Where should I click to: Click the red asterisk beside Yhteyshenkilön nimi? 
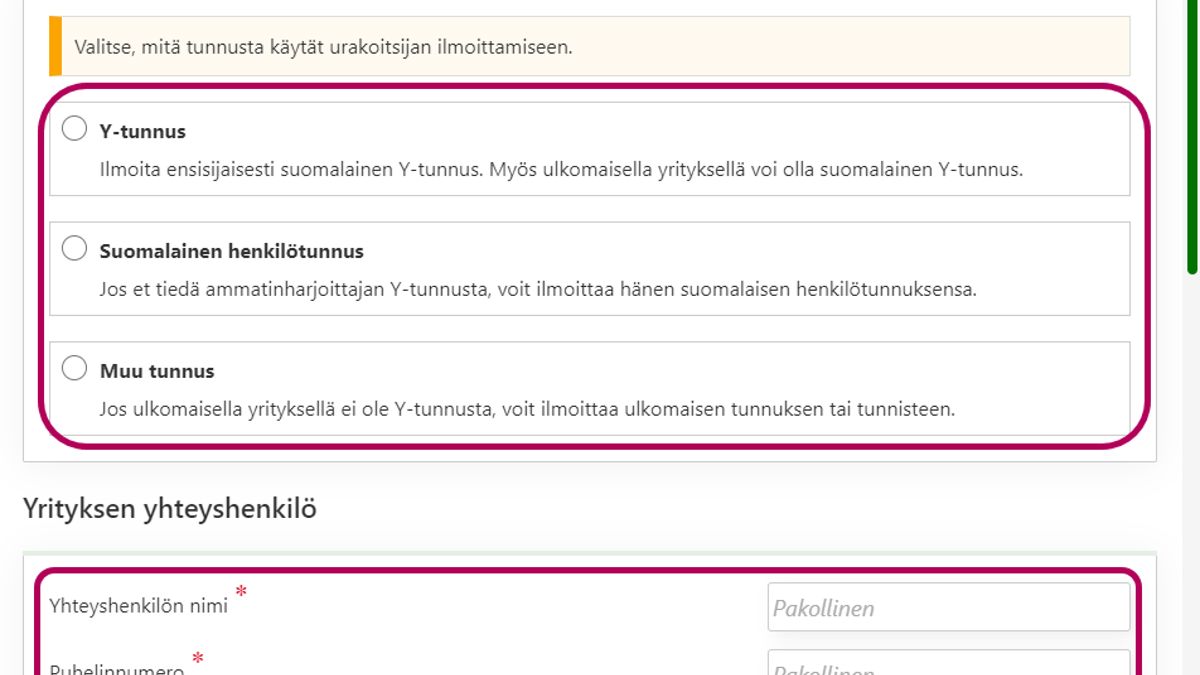tap(241, 594)
